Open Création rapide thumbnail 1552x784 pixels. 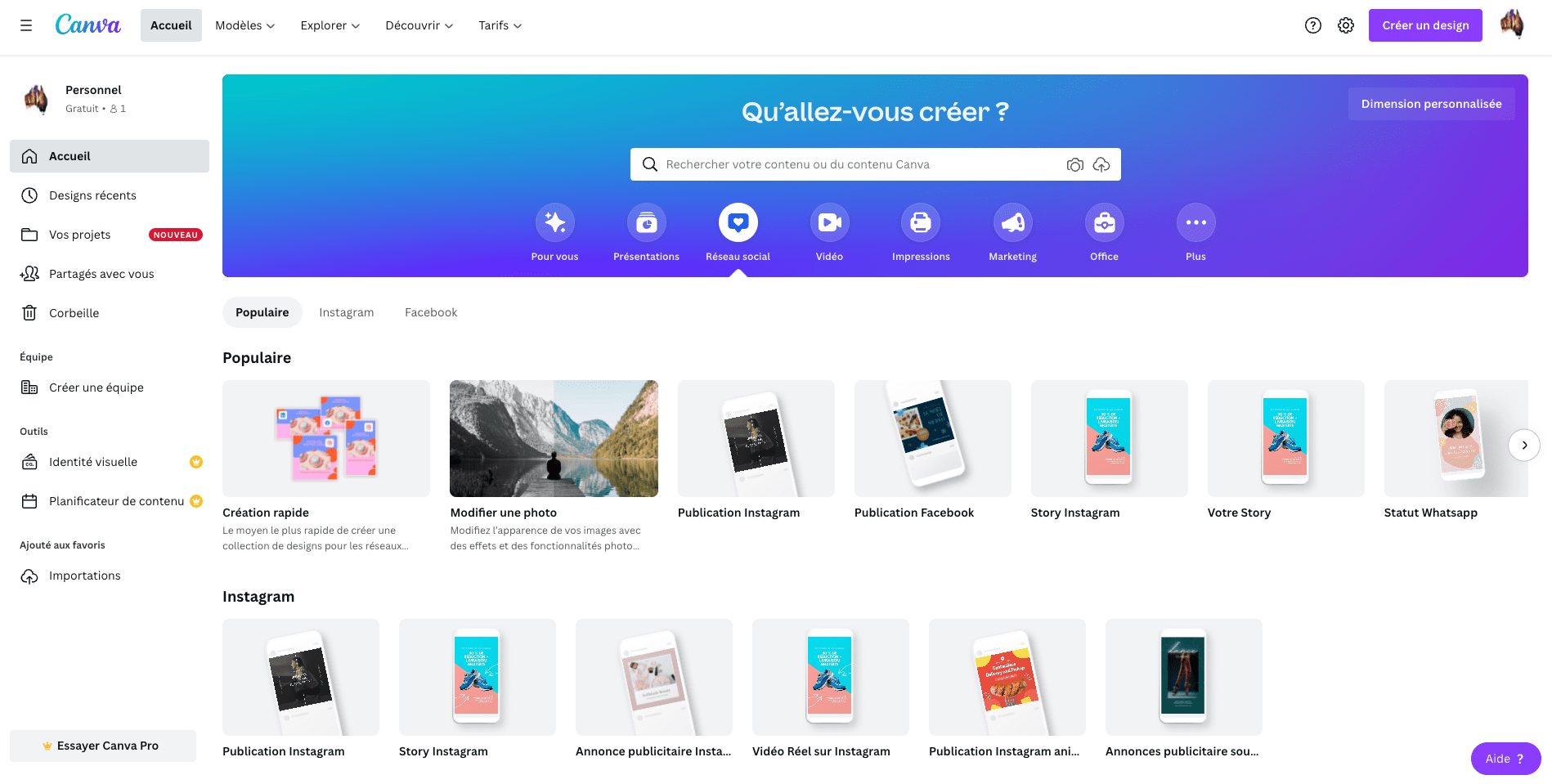tap(326, 438)
